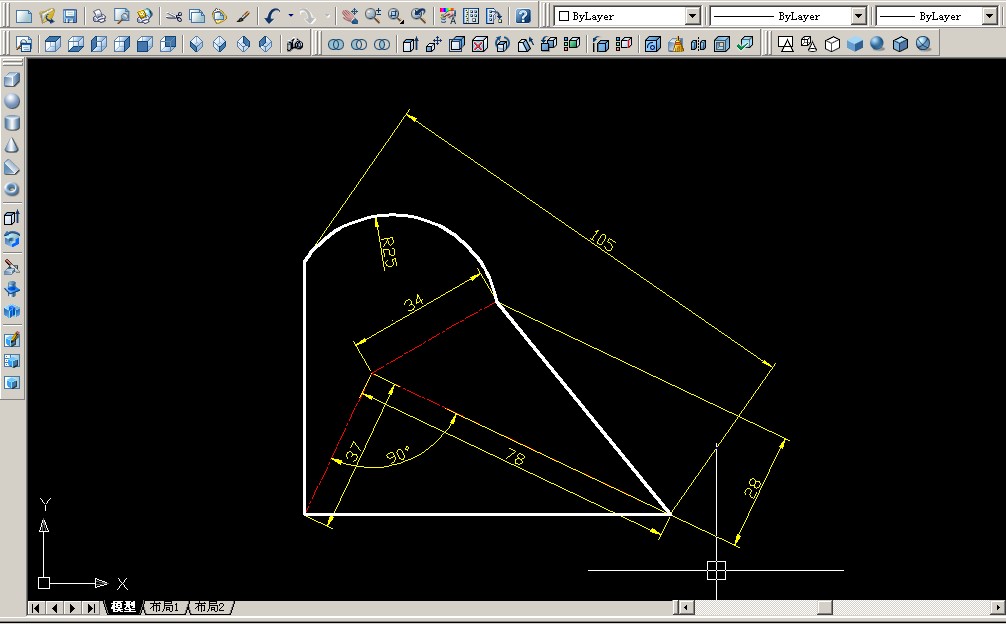
Task: Select the Zoom Realtime magnifier
Action: pyautogui.click(x=373, y=16)
